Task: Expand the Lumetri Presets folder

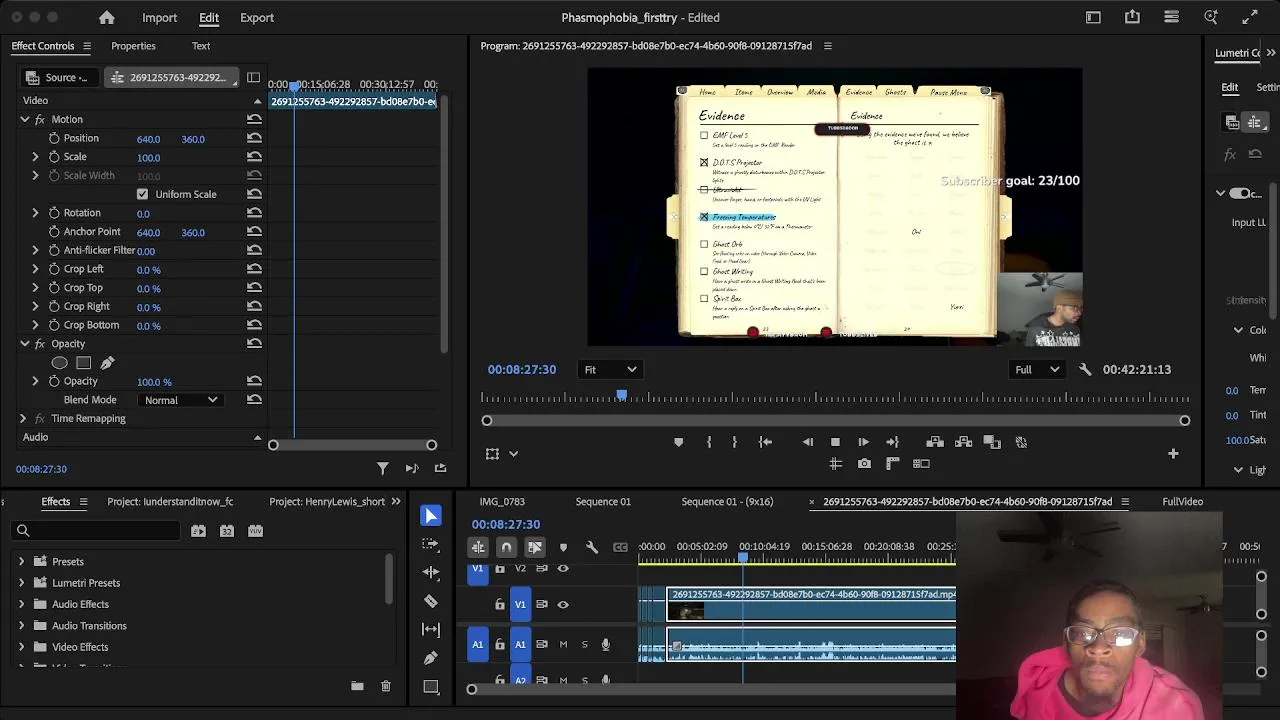Action: click(x=21, y=583)
